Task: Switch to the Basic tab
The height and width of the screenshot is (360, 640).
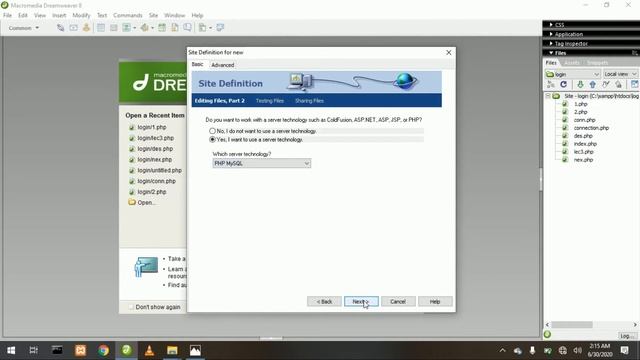Action: pos(198,64)
